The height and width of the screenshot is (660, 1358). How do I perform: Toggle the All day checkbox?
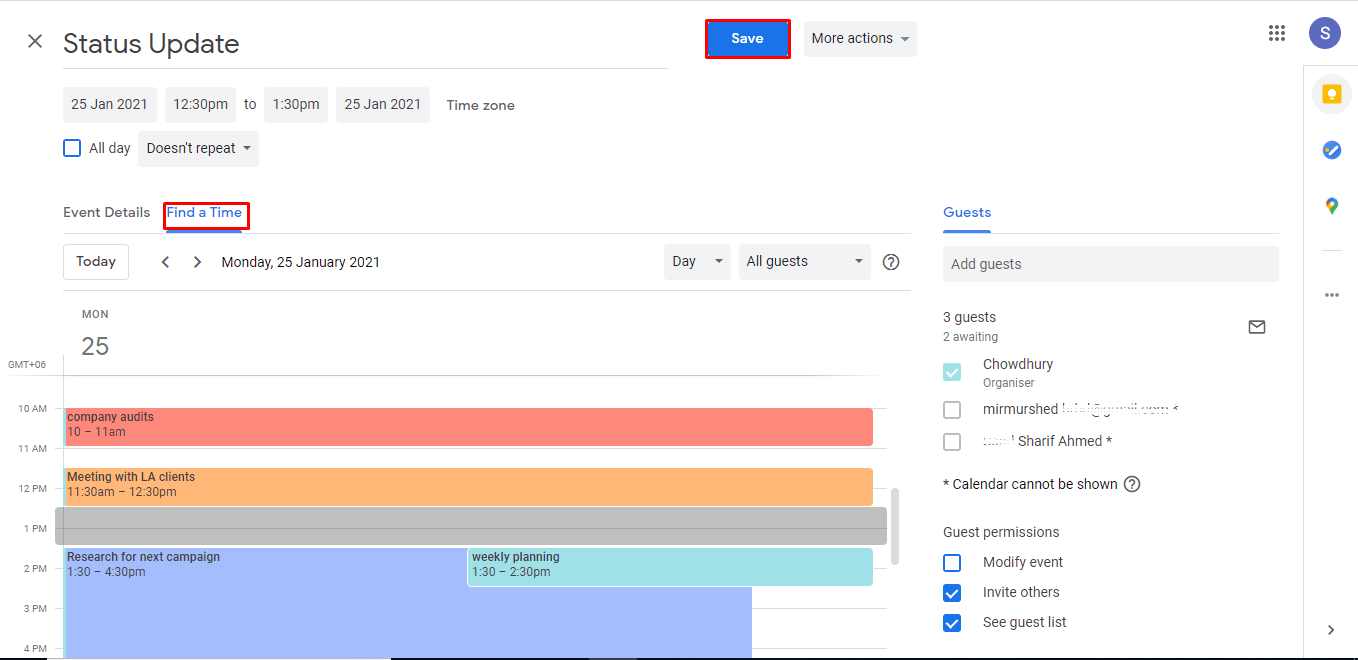tap(72, 148)
